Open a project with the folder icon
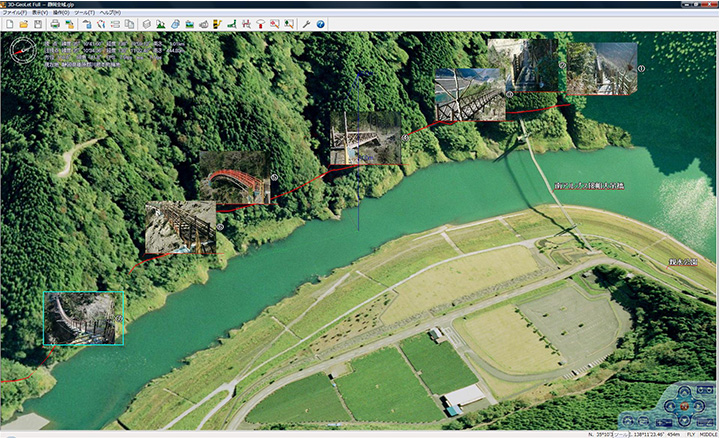Screen dimensions: 720x438 23,24
